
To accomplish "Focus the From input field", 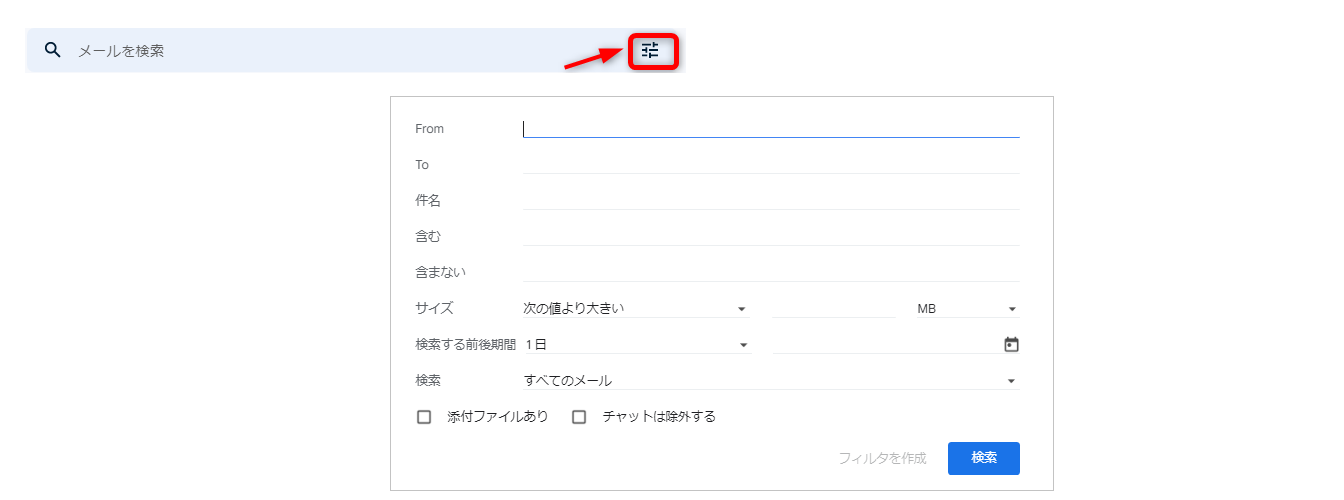I will tap(770, 128).
